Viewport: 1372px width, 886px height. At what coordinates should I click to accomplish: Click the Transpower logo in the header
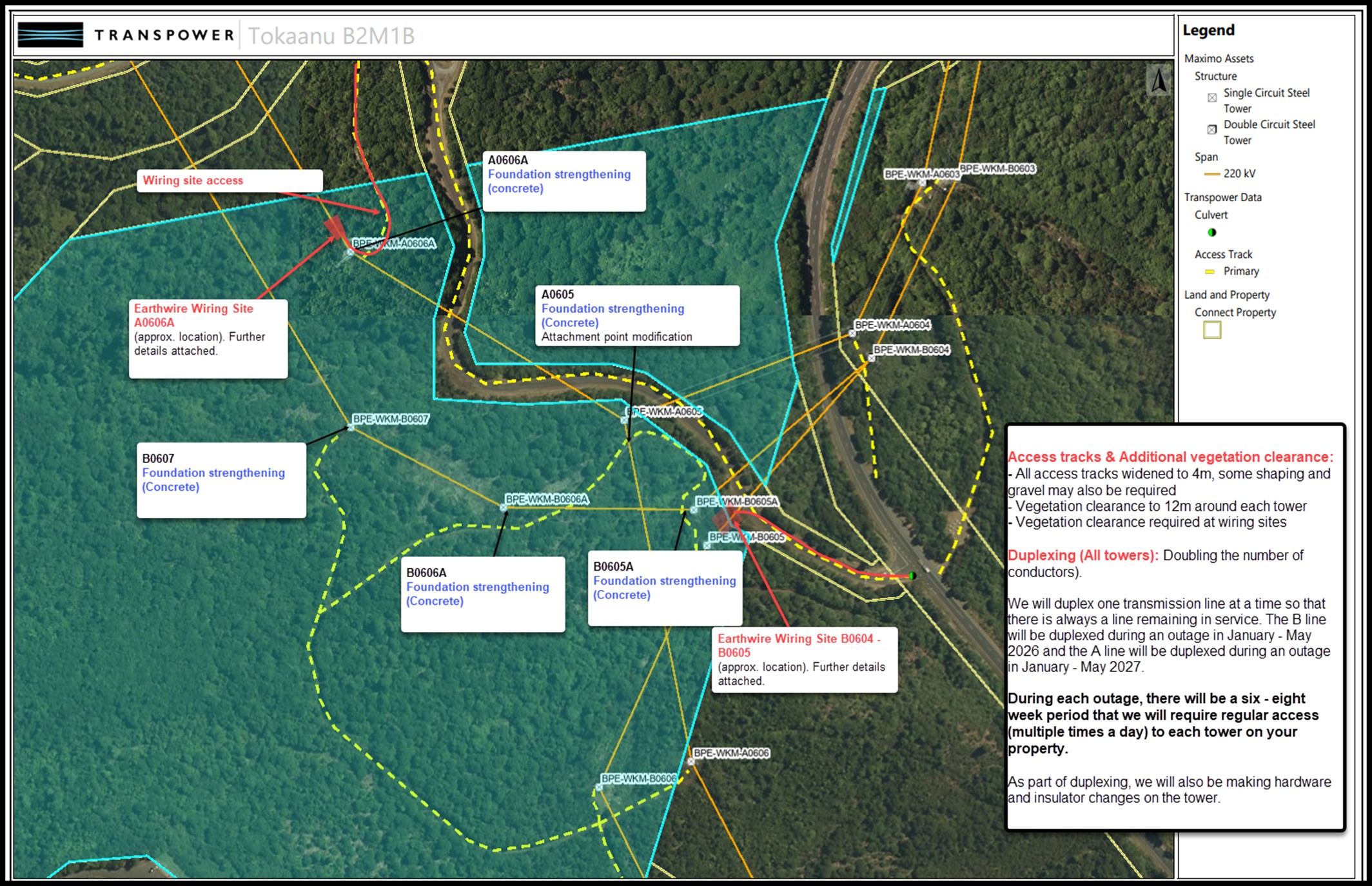coord(50,35)
